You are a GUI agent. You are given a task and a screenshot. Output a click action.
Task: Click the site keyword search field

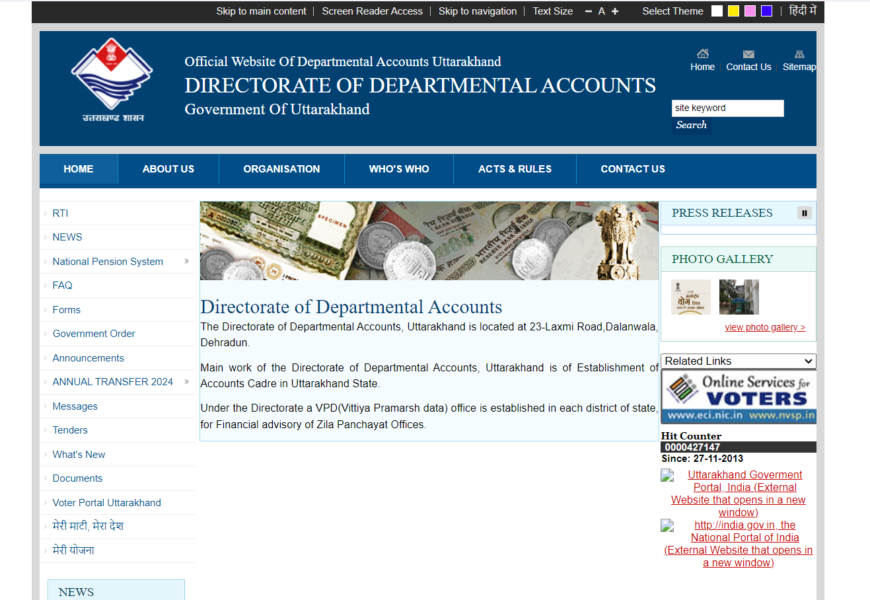click(727, 108)
